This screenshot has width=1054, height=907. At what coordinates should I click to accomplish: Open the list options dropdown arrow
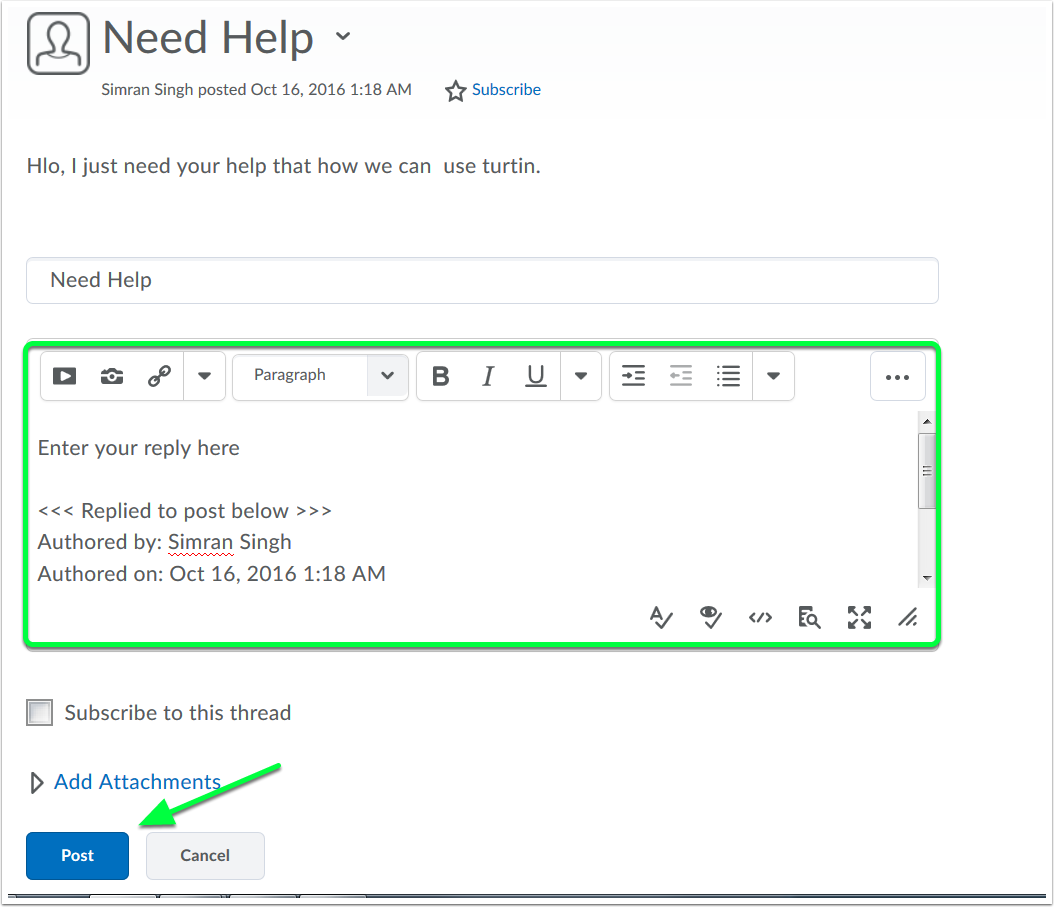pos(773,376)
